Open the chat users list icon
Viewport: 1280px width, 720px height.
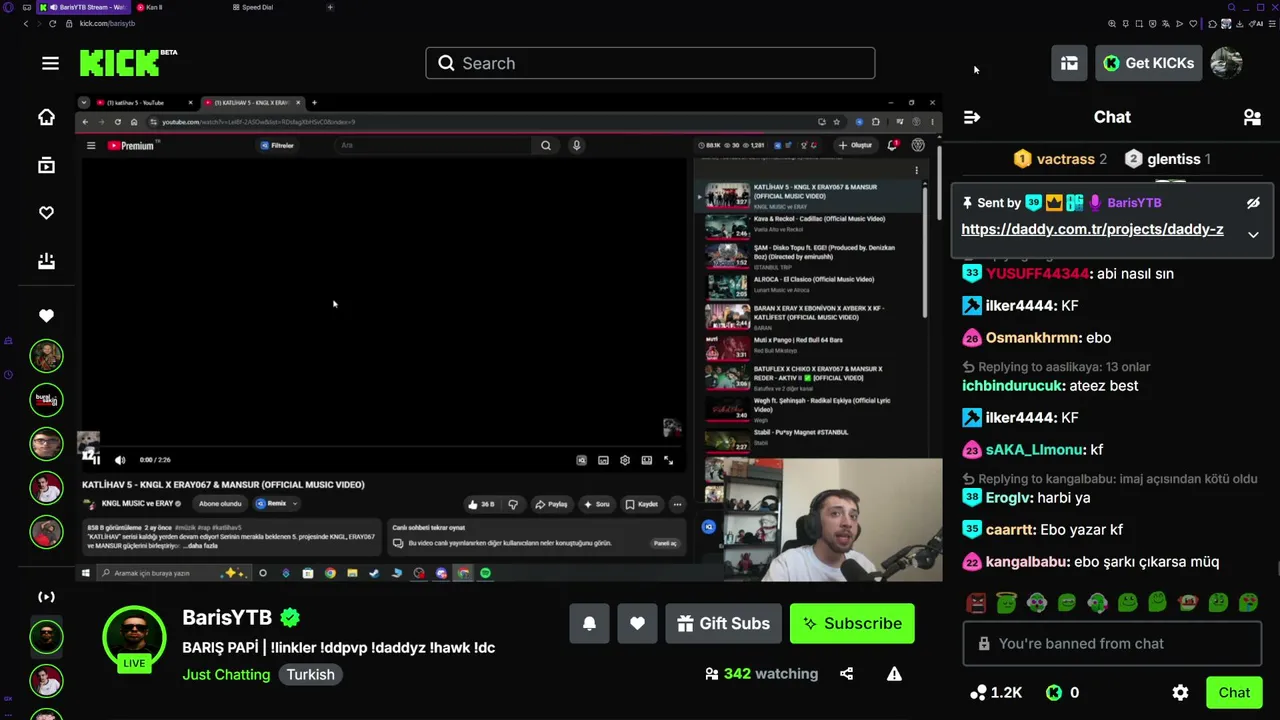[x=1252, y=117]
